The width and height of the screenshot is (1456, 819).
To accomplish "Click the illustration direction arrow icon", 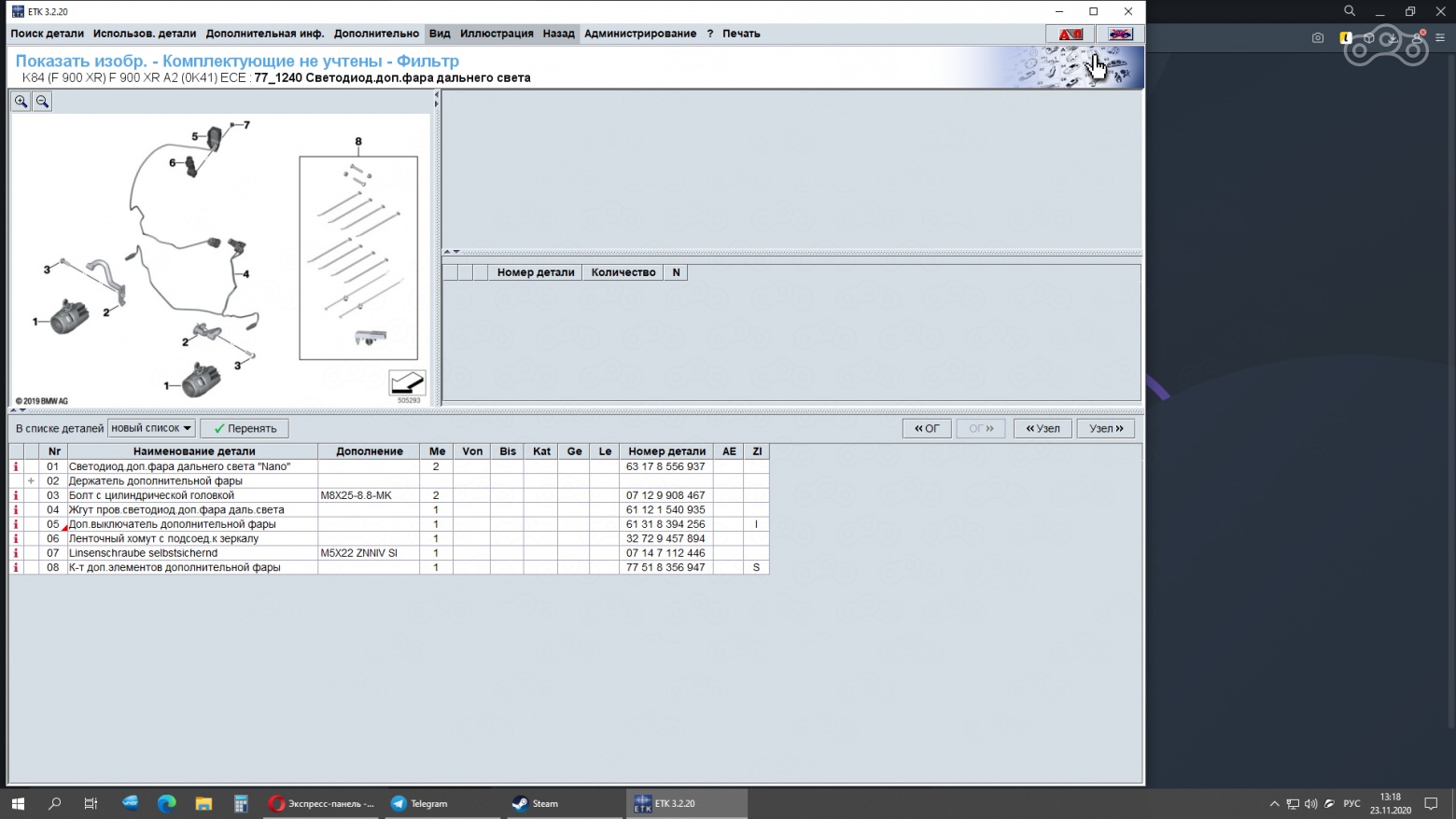I will 407,382.
